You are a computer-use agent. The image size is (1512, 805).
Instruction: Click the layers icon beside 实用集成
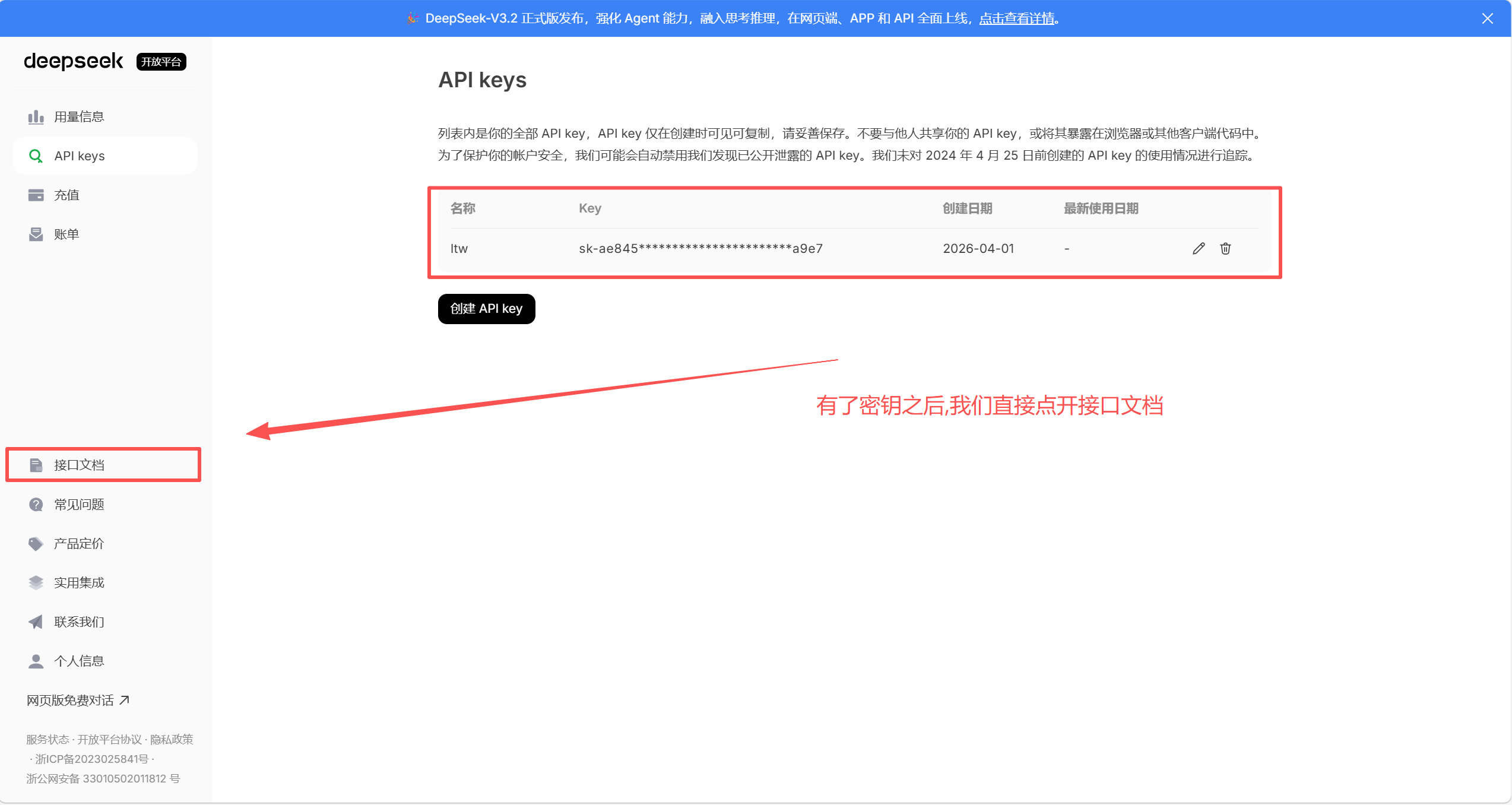(36, 583)
